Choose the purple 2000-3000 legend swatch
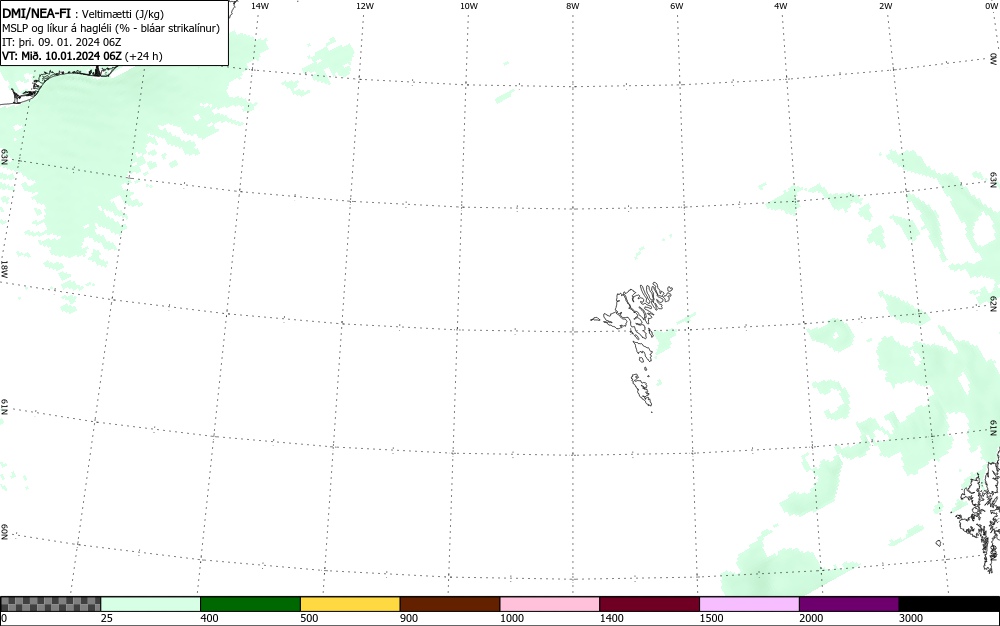 (849, 604)
